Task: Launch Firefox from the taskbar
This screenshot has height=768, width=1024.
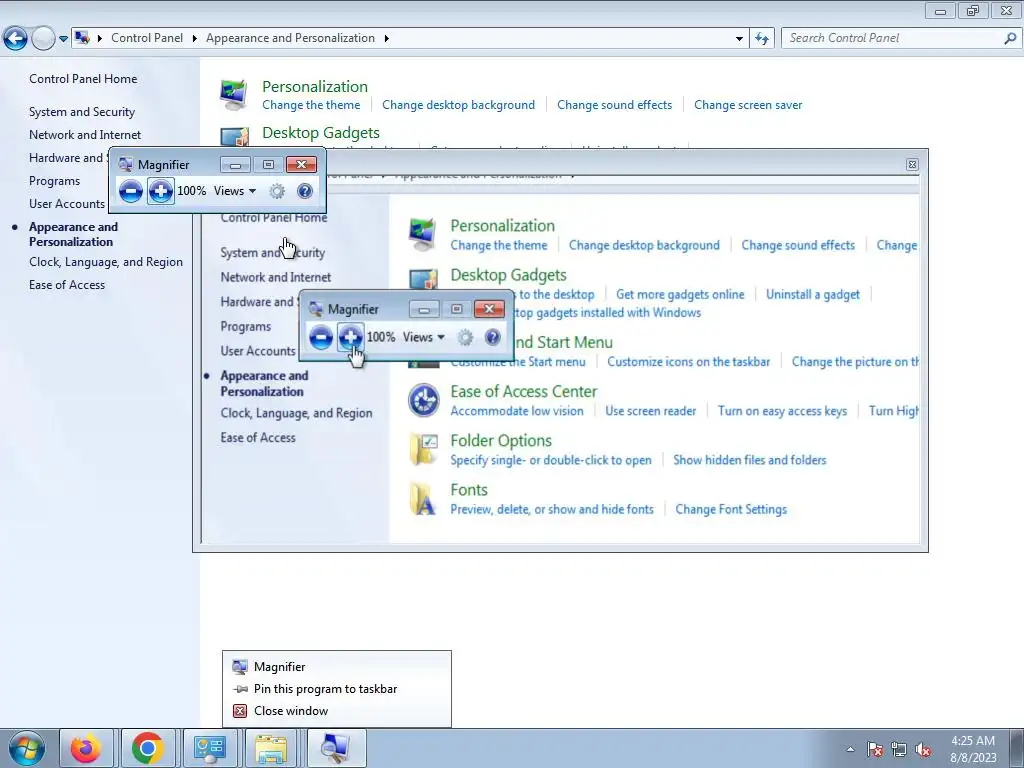Action: tap(86, 748)
